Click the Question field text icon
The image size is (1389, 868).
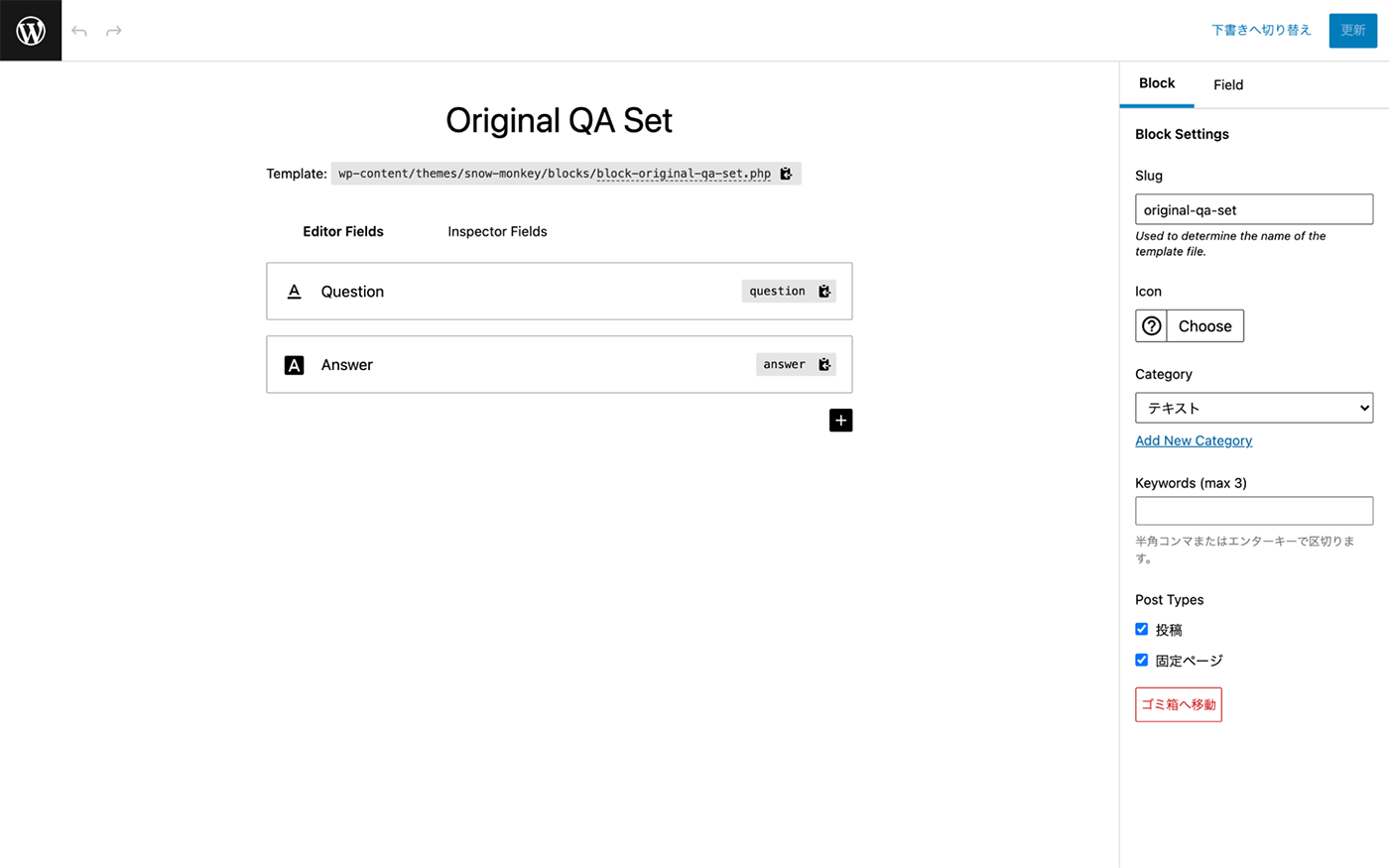click(294, 292)
